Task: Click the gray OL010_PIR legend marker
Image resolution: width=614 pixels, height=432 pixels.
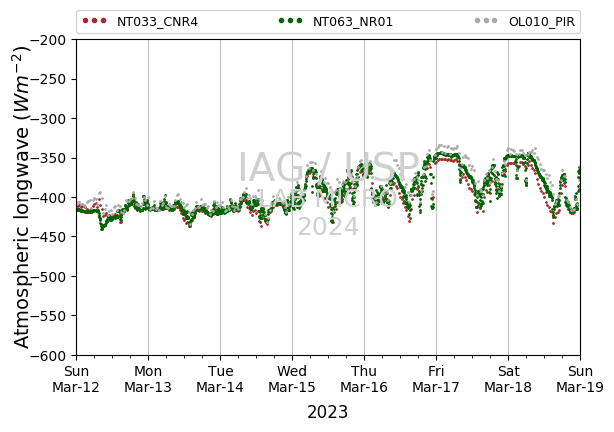Action: coord(486,20)
